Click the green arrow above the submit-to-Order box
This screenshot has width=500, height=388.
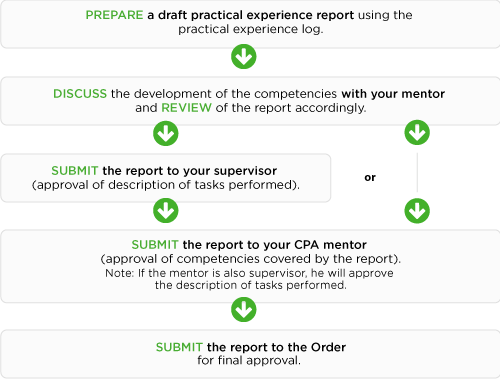pos(244,310)
